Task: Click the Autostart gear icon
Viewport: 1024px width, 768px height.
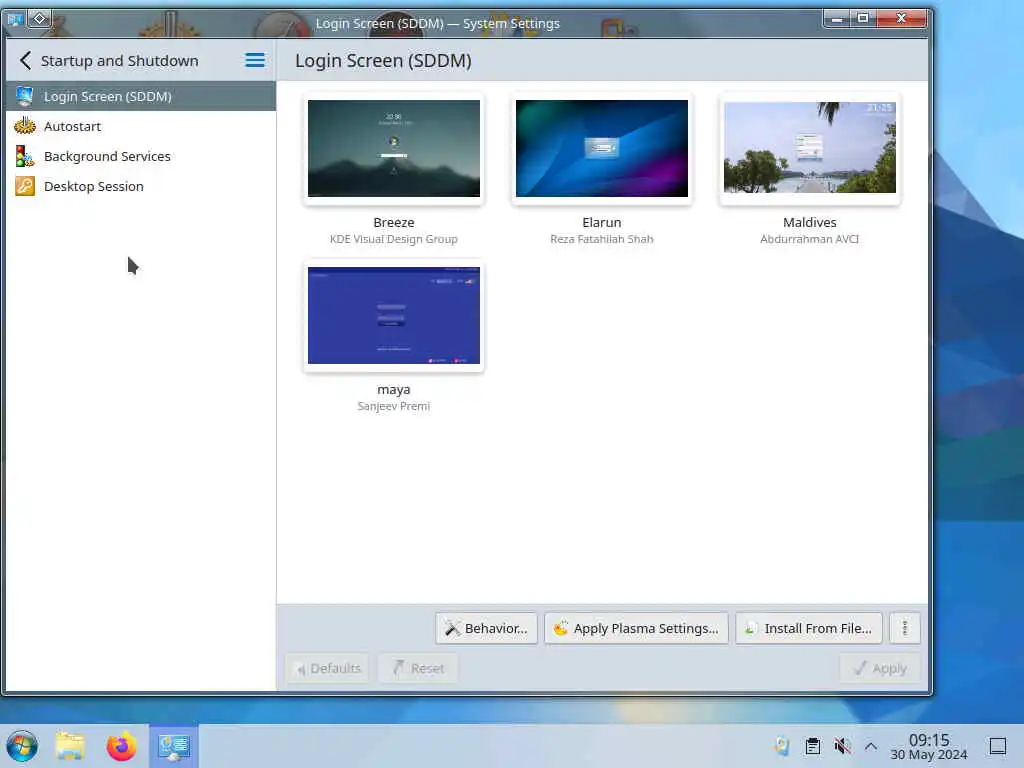Action: point(25,125)
